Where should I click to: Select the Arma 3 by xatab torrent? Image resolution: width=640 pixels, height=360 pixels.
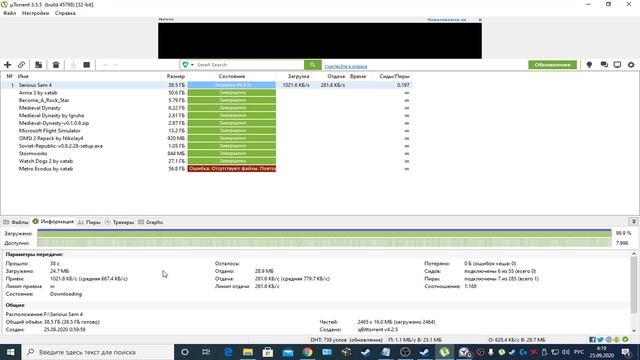click(x=38, y=93)
